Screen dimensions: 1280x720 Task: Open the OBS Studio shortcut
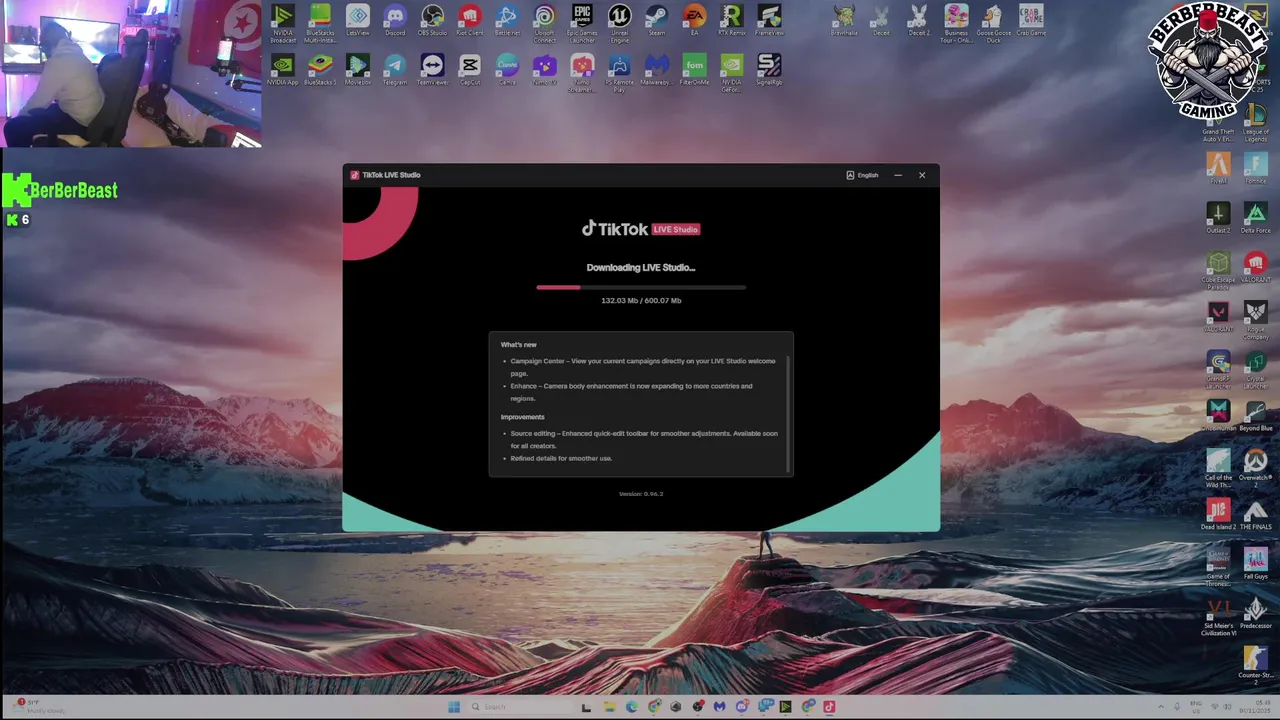[432, 21]
